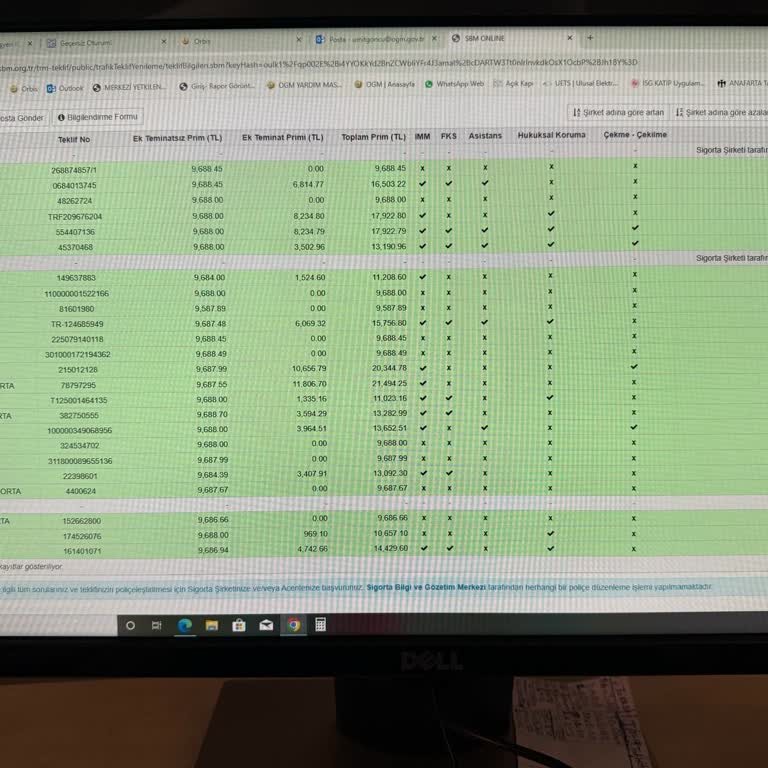Click the IMM column header
The image size is (768, 768).
pos(422,137)
